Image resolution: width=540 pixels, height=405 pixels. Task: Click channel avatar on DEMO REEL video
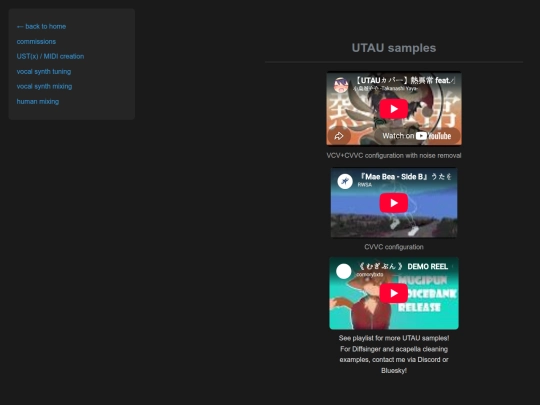[x=344, y=271]
